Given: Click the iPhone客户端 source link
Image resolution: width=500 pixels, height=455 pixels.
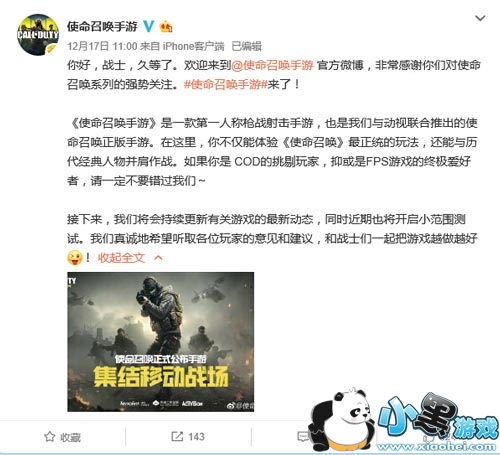Looking at the screenshot, I should (x=193, y=46).
